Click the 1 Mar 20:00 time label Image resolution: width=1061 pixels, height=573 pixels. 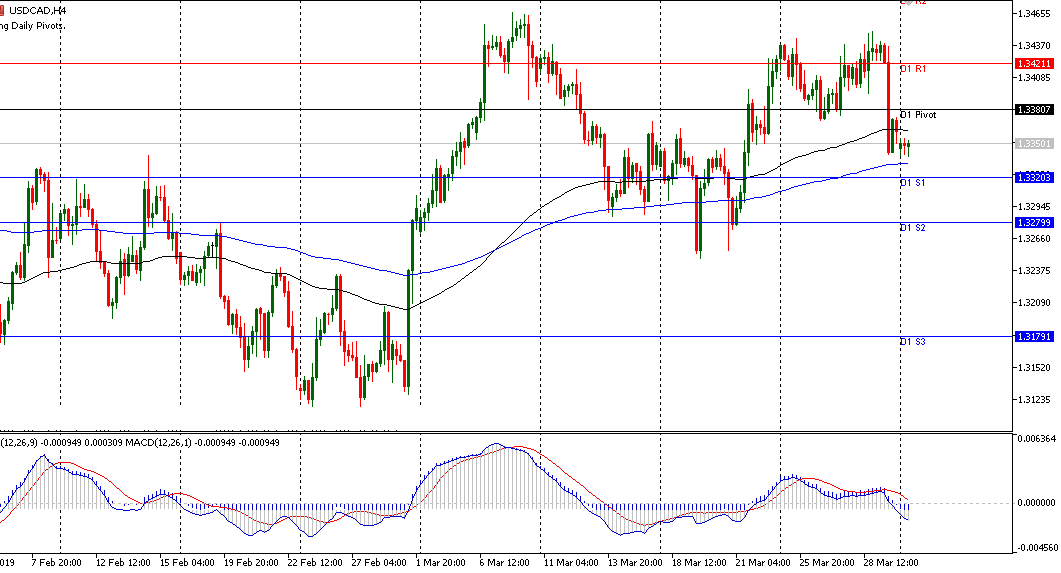click(441, 563)
